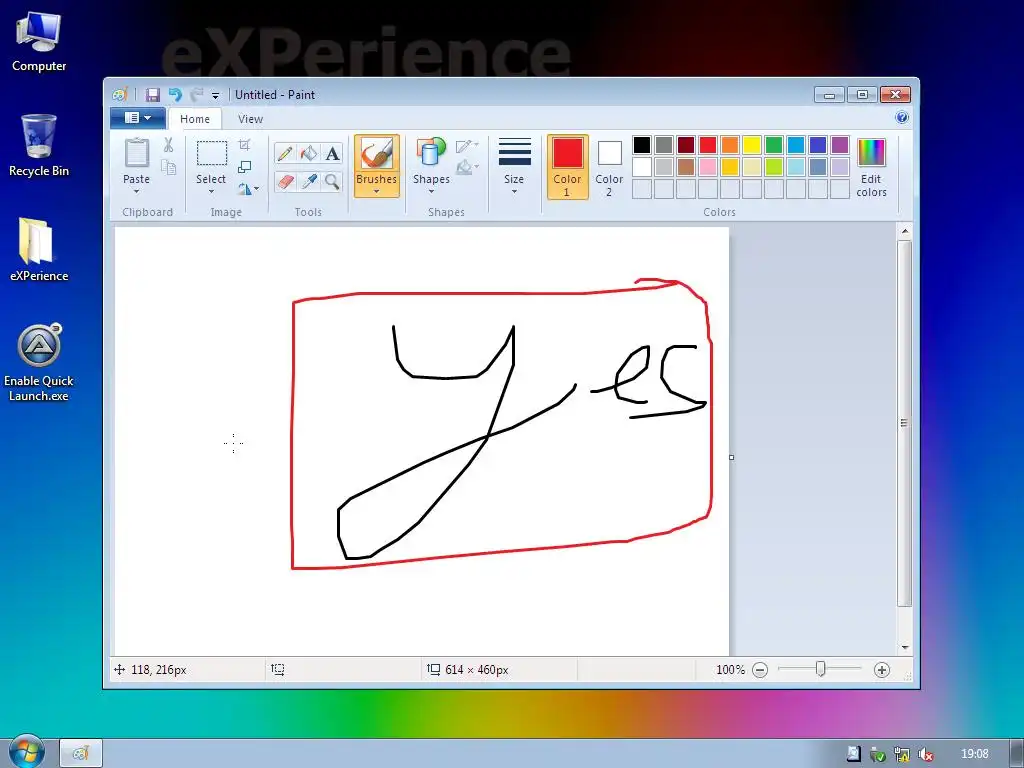The height and width of the screenshot is (768, 1024).
Task: Open the Shapes gallery icon
Action: pos(431,154)
